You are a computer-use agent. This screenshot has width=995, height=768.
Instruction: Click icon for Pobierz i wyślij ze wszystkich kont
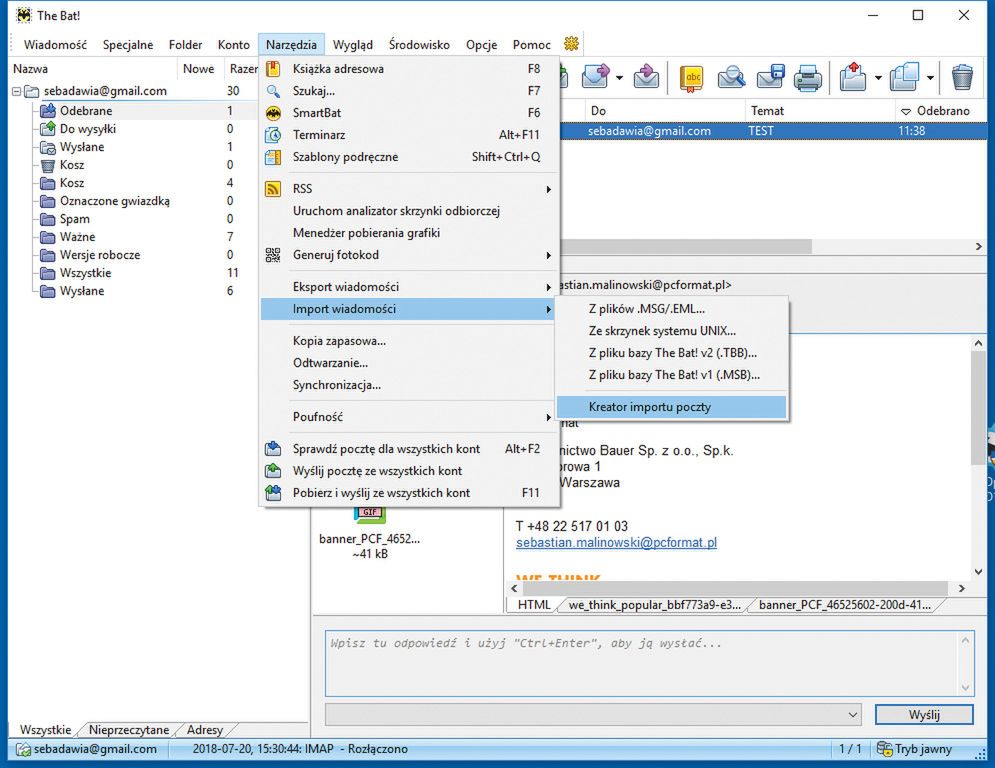tap(273, 493)
